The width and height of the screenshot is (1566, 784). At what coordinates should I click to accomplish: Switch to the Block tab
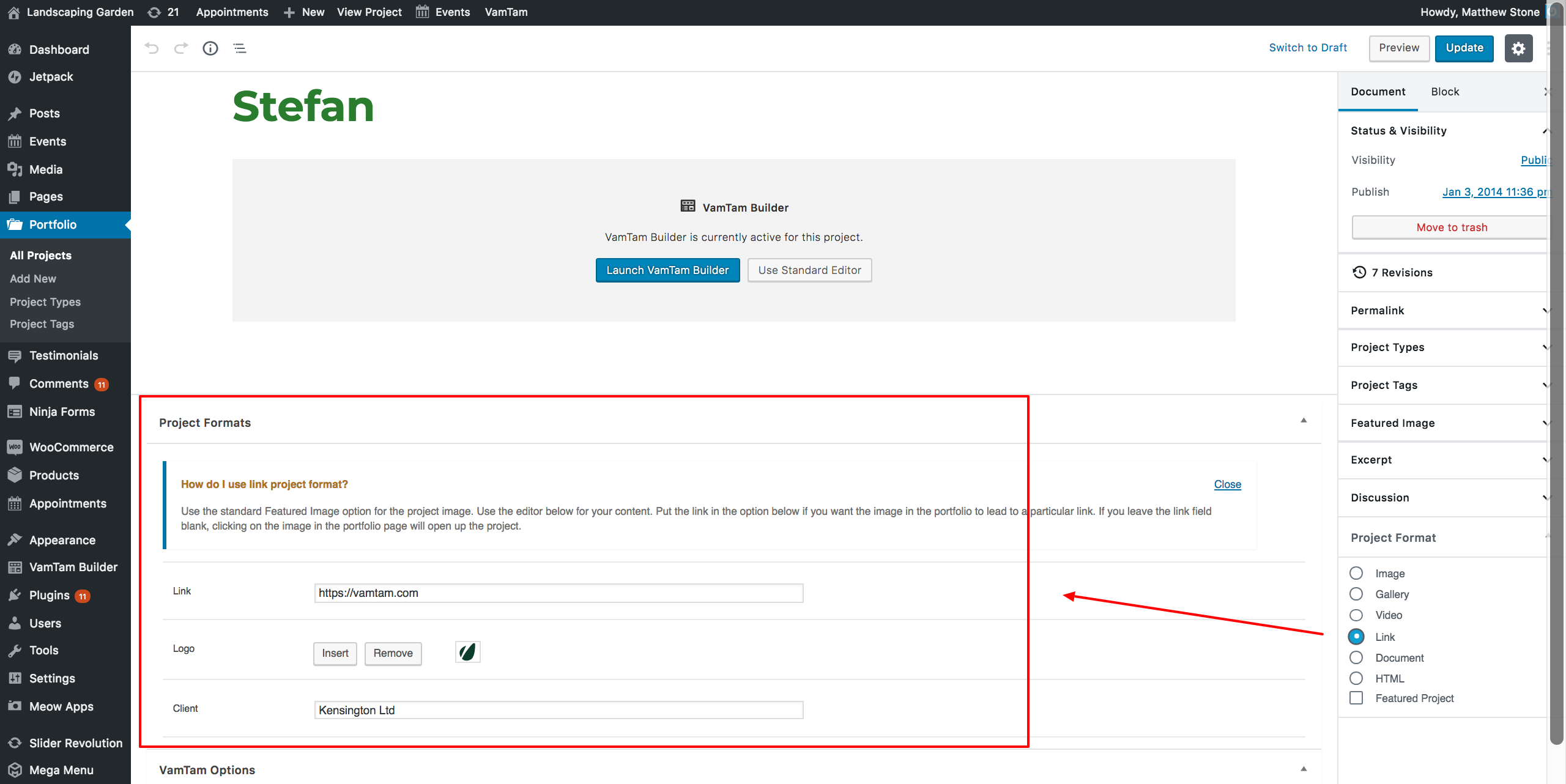click(1445, 92)
